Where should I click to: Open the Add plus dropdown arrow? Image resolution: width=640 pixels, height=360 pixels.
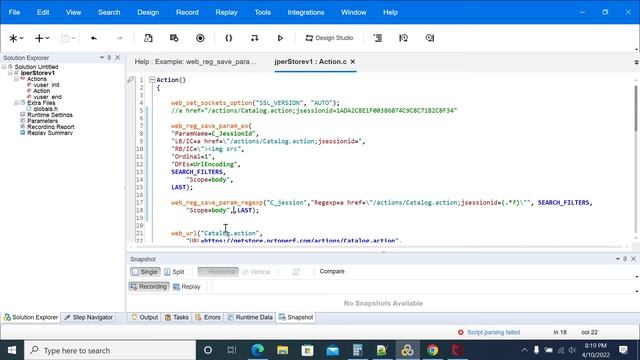pyautogui.click(x=47, y=38)
